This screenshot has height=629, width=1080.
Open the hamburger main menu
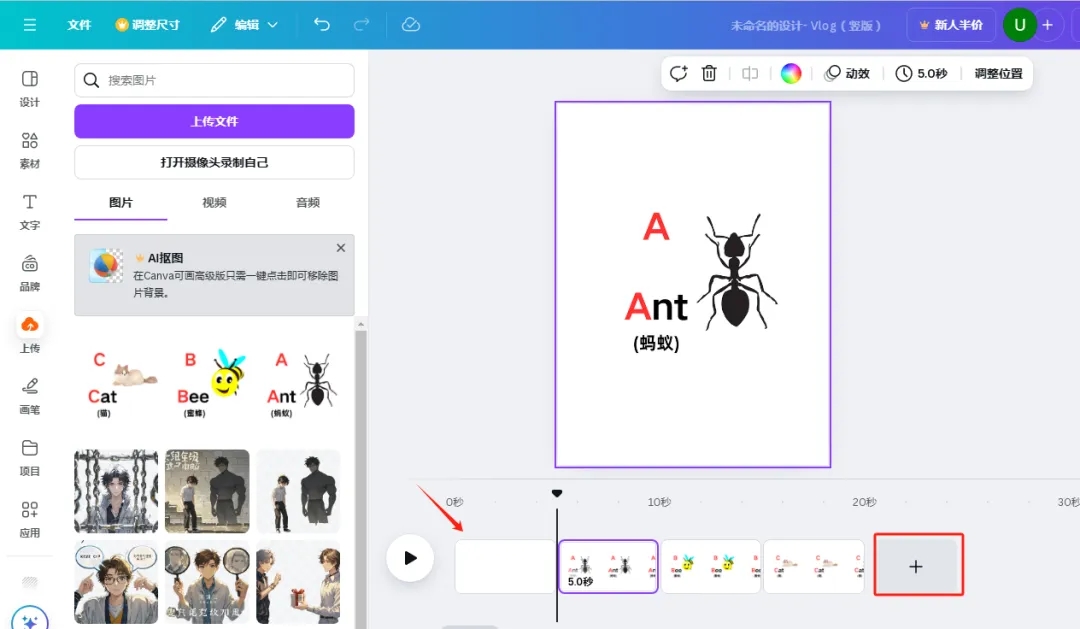(x=30, y=25)
